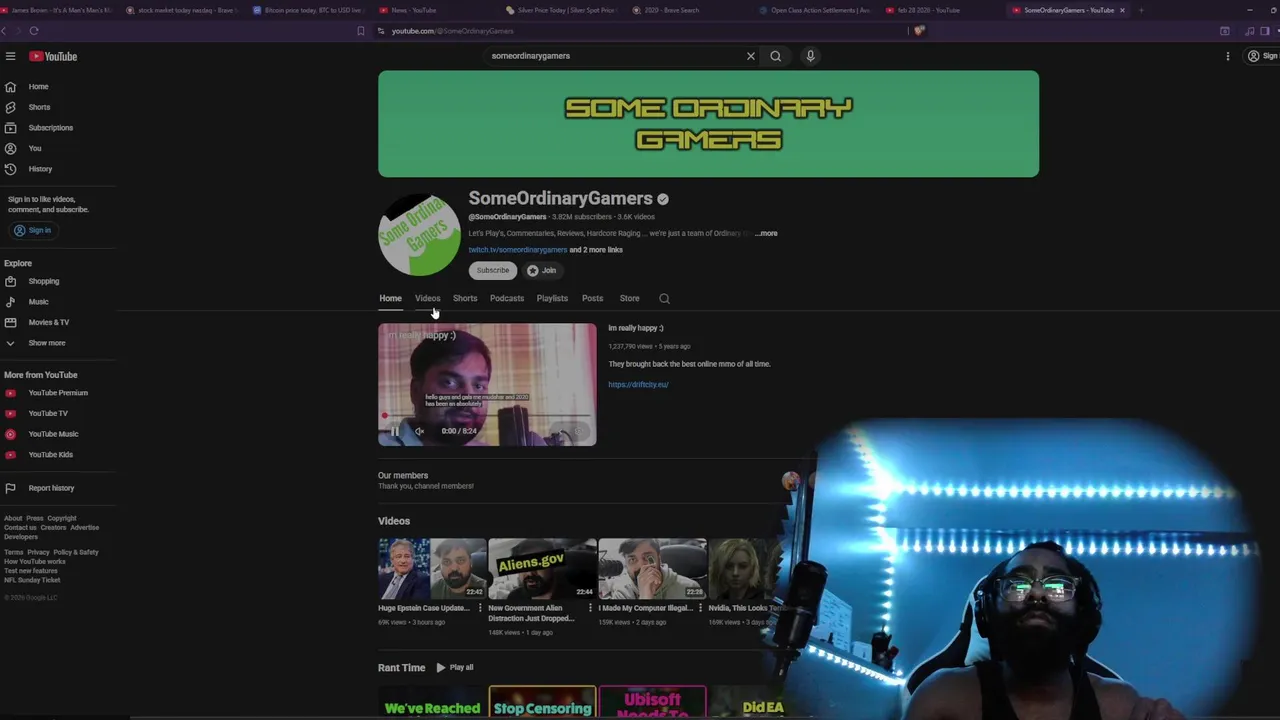Screen dimensions: 1280x720
Task: Open the 'im really happy :)' video title
Action: pyautogui.click(x=636, y=328)
